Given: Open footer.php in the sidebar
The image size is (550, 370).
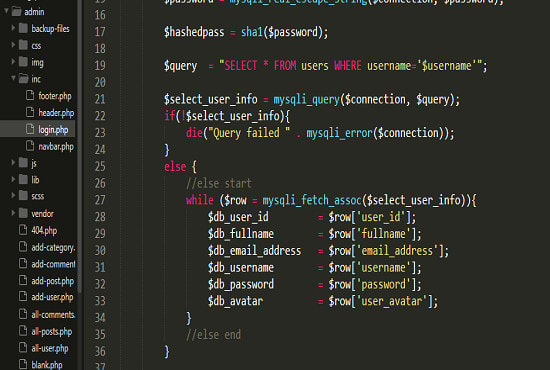Looking at the screenshot, I should [55, 96].
